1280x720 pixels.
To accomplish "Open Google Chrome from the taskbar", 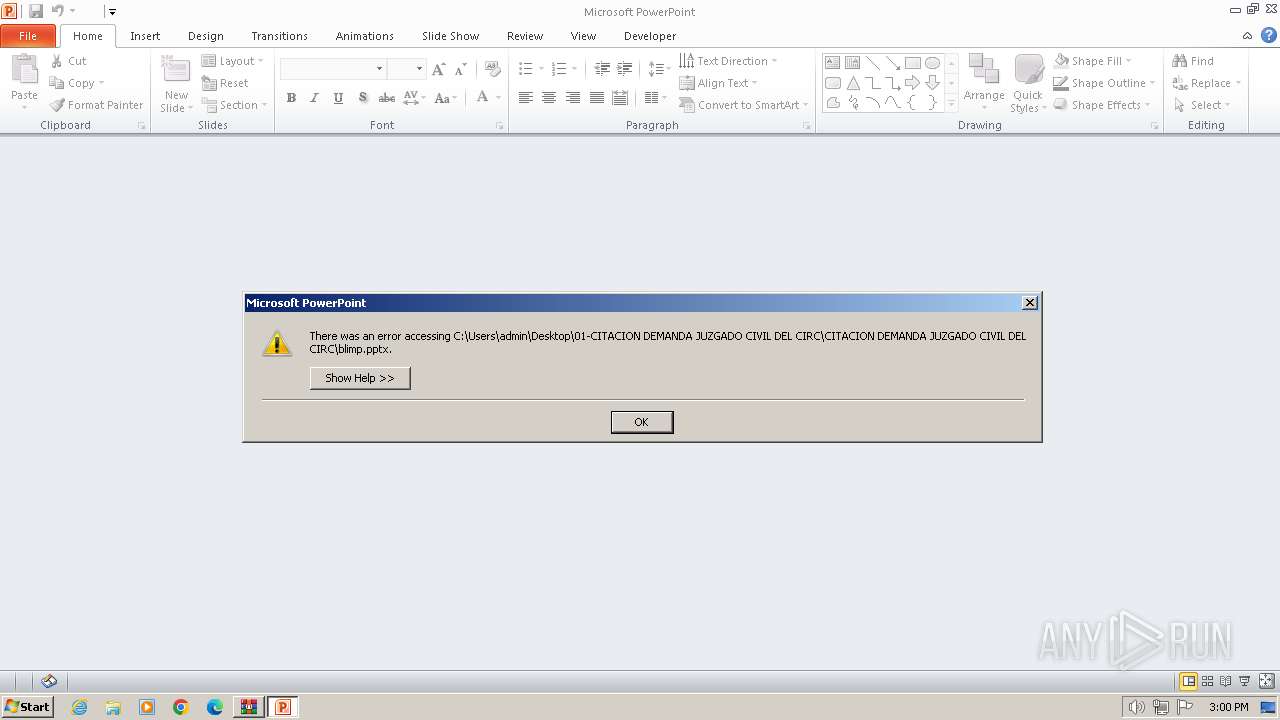I will coord(181,707).
